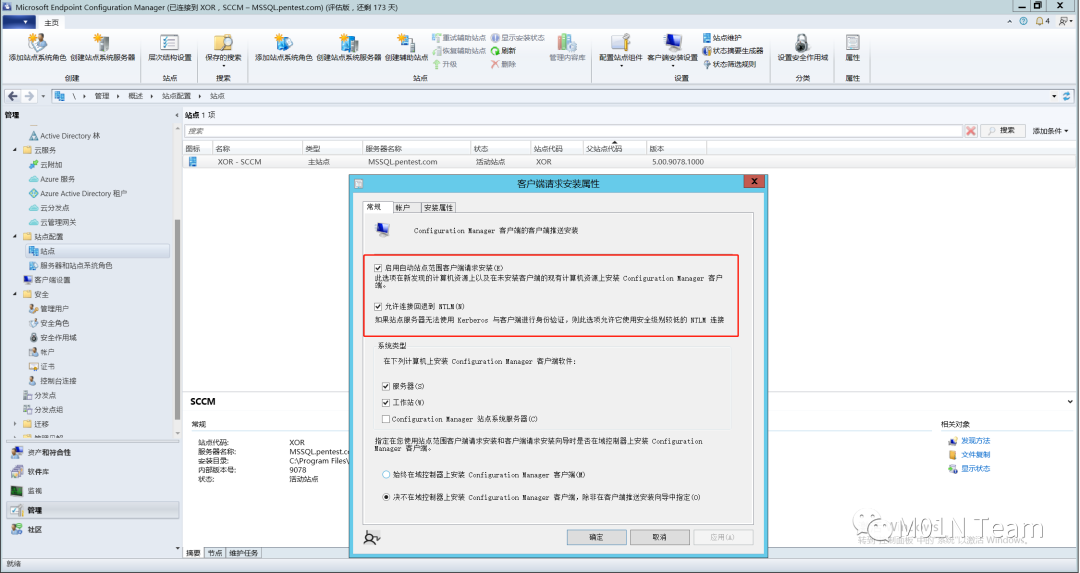The image size is (1080, 573).
Task: Toggle the 工作站(W) checkbox
Action: (386, 403)
